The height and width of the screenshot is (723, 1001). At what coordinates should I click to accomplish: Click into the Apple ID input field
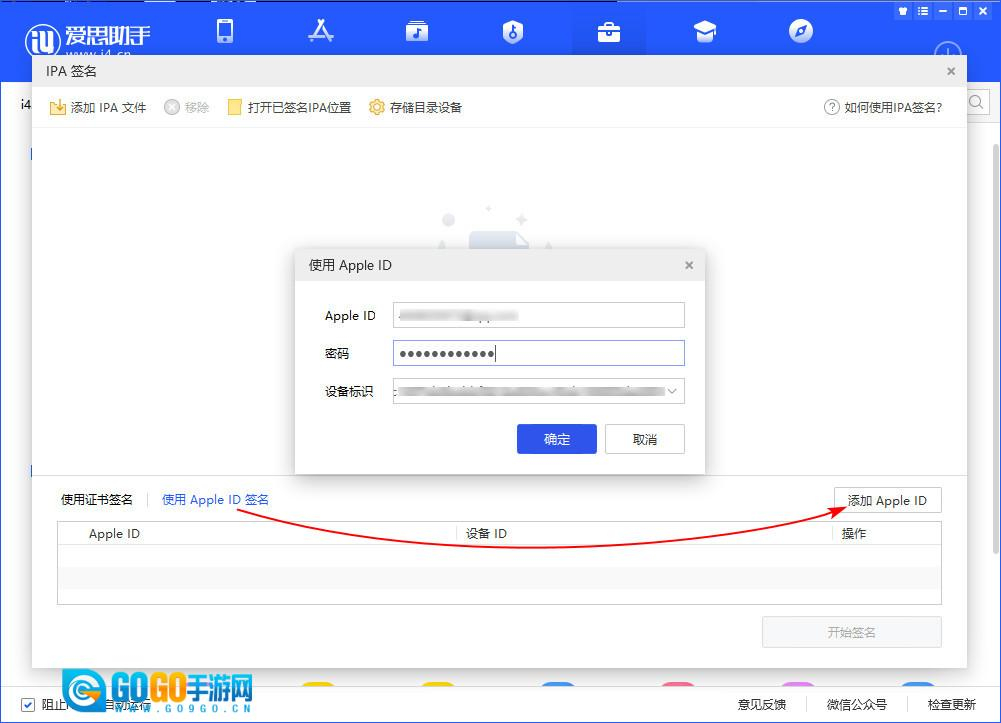tap(538, 315)
